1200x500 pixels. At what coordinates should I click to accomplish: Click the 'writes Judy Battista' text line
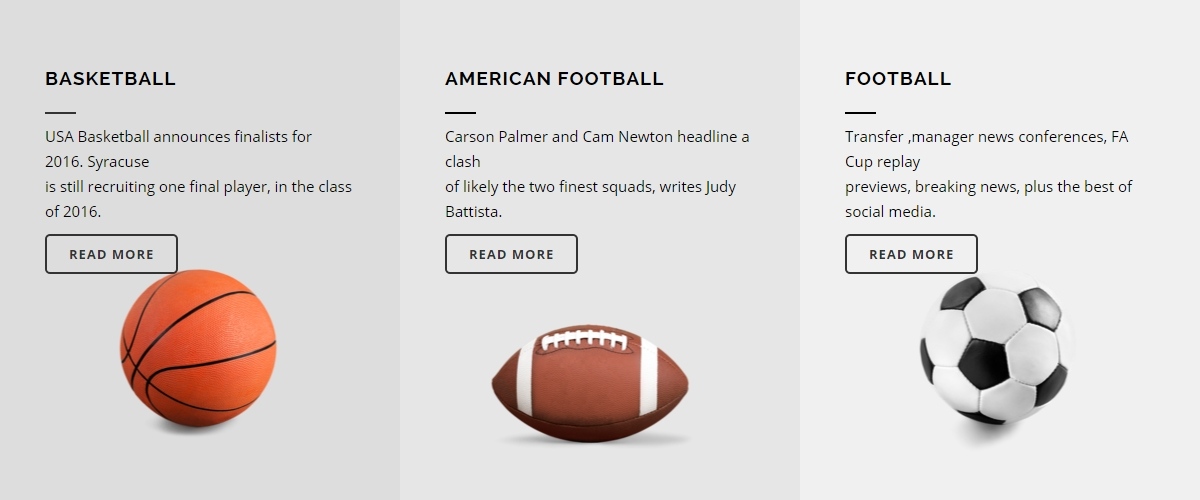pyautogui.click(x=590, y=187)
